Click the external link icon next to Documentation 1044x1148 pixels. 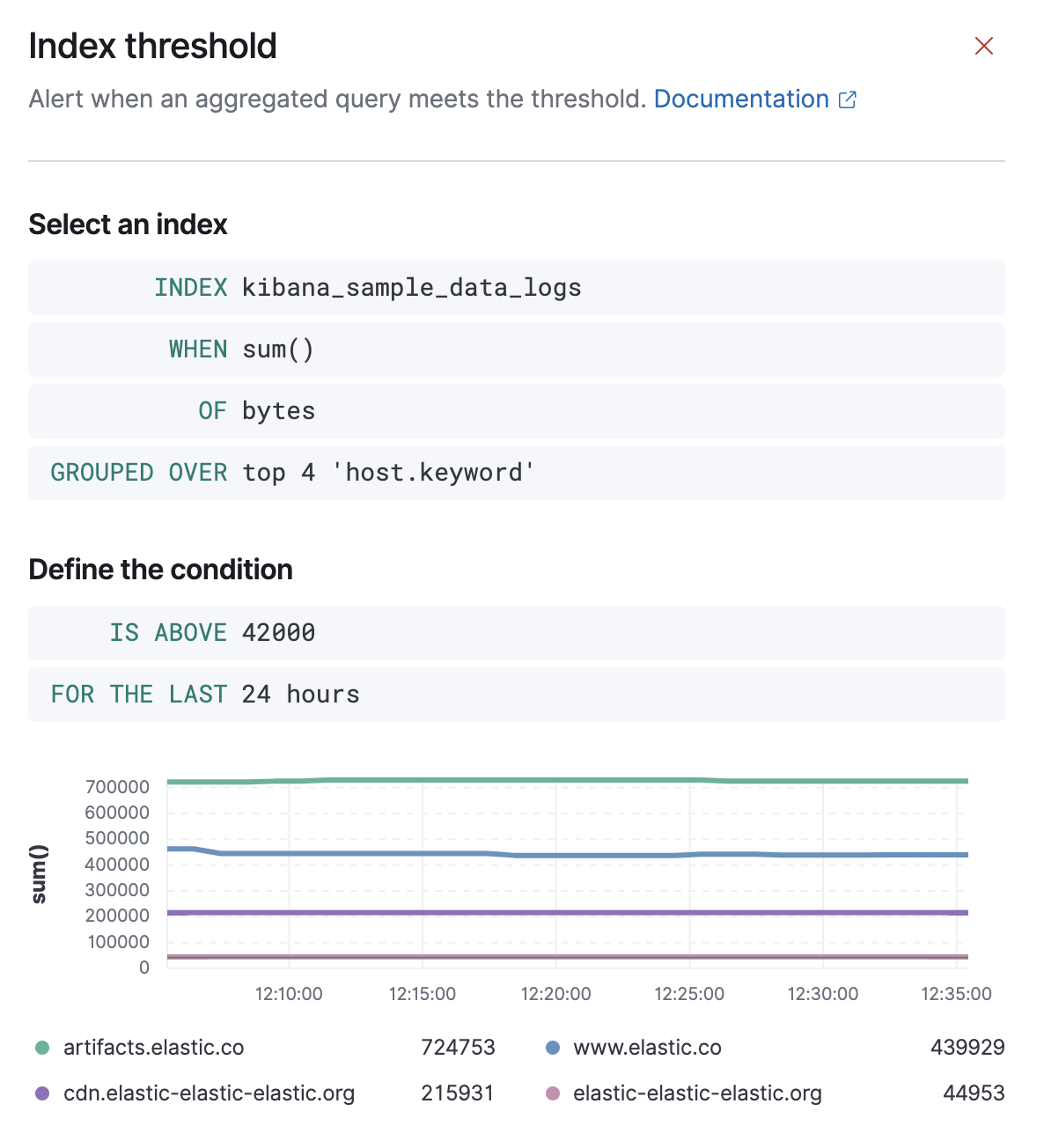click(846, 99)
